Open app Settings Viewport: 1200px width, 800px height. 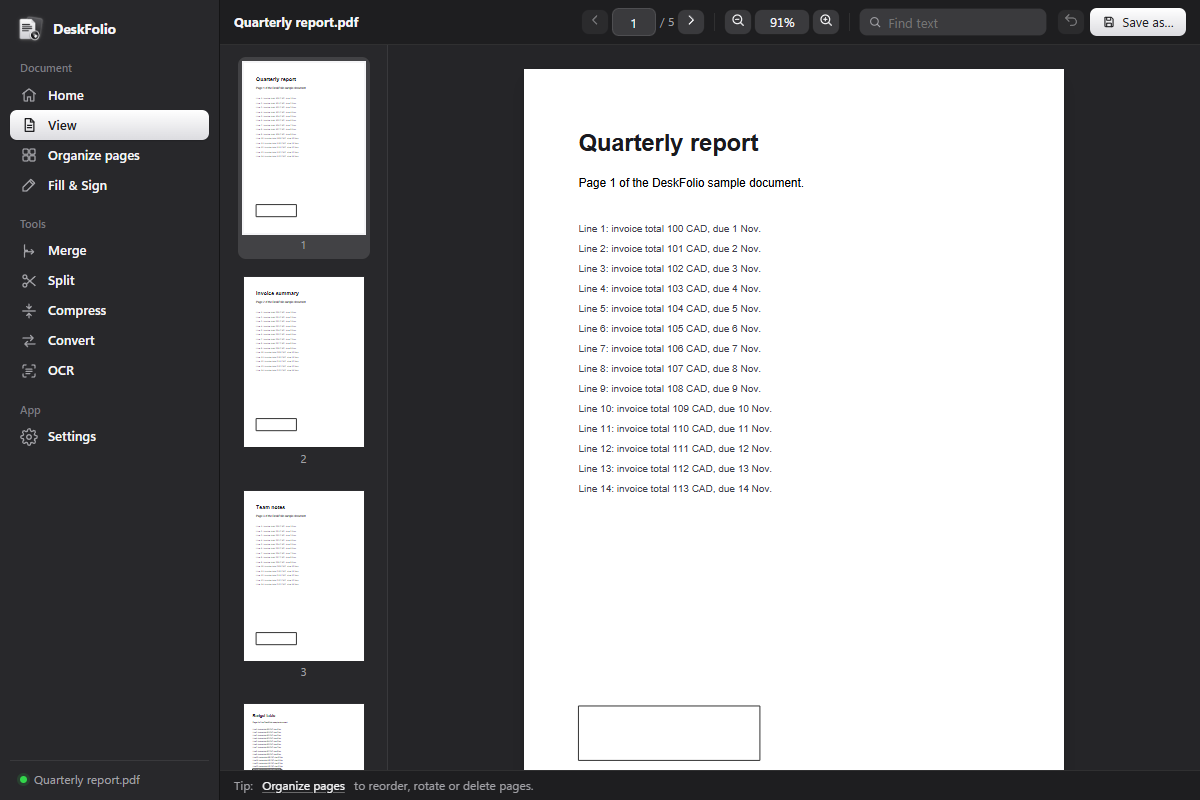click(x=109, y=437)
